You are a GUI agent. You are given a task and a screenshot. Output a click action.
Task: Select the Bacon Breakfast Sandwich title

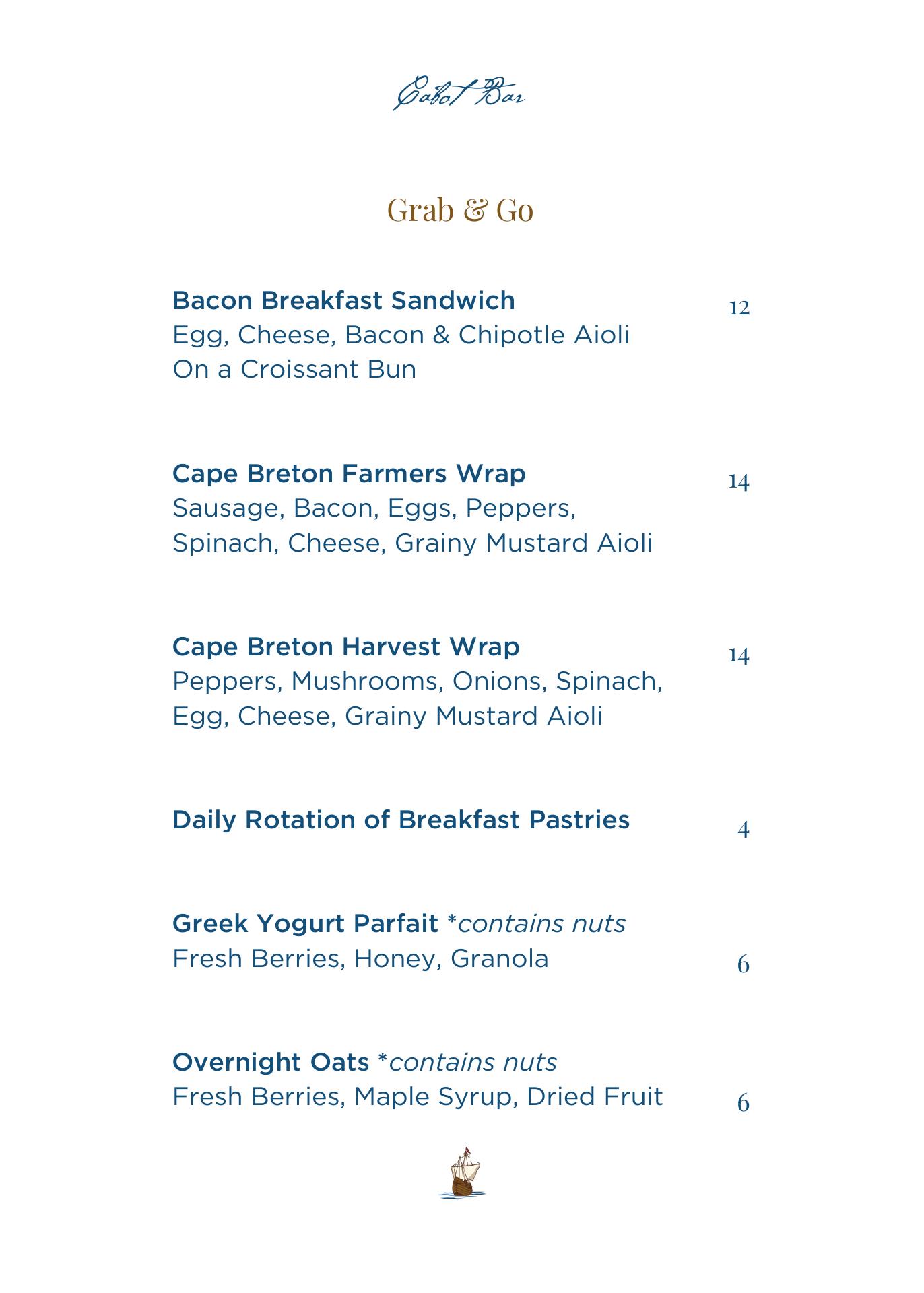point(343,300)
